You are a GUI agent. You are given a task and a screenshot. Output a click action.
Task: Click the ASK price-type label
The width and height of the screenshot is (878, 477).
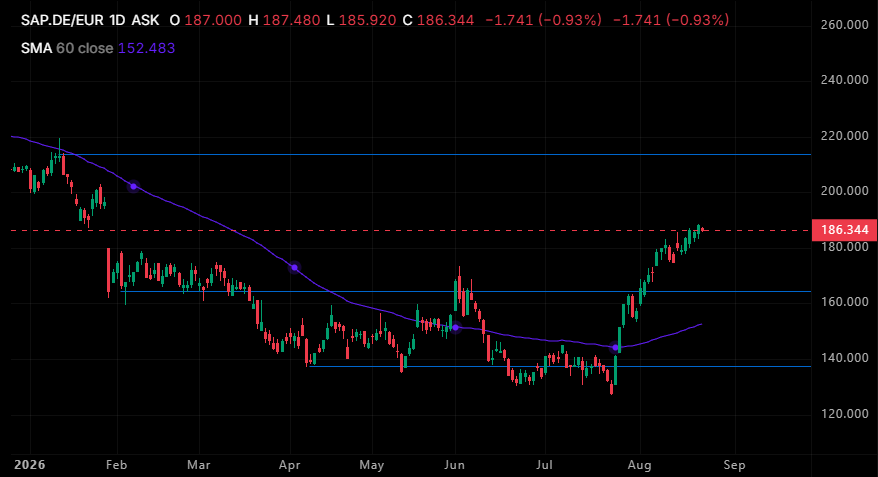click(146, 20)
